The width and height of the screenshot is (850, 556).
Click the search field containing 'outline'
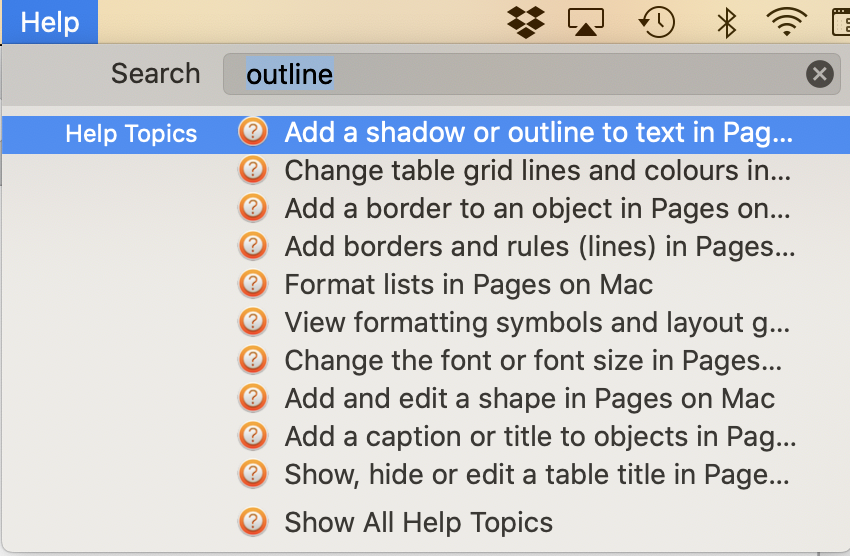tap(520, 74)
